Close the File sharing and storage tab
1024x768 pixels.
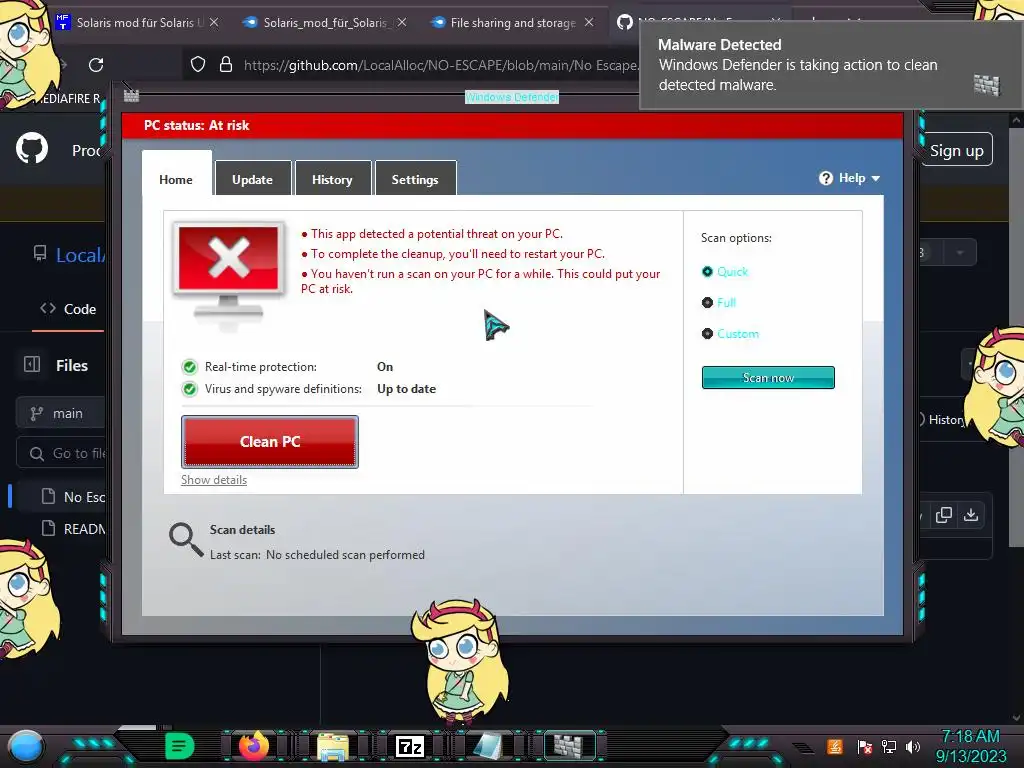click(589, 22)
